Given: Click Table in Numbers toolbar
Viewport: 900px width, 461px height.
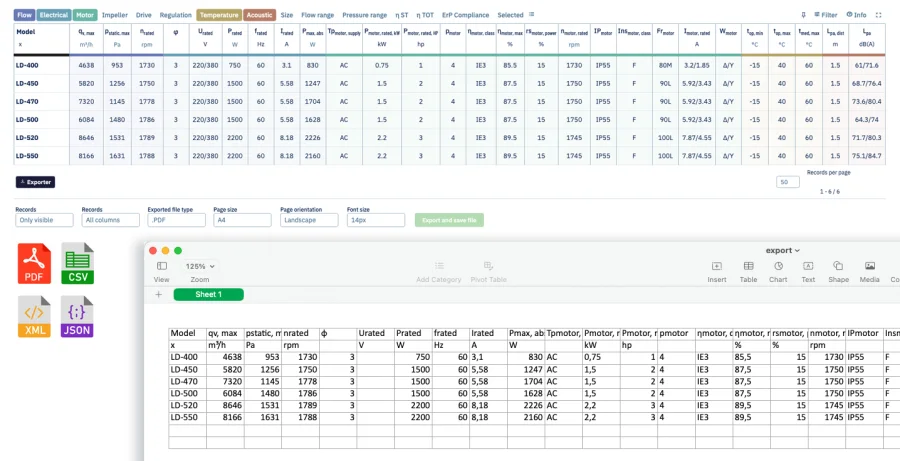Looking at the screenshot, I should [x=748, y=272].
